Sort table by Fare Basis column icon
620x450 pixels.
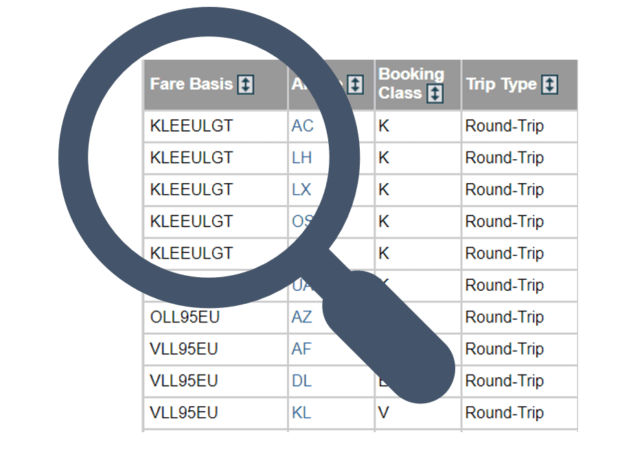[246, 84]
